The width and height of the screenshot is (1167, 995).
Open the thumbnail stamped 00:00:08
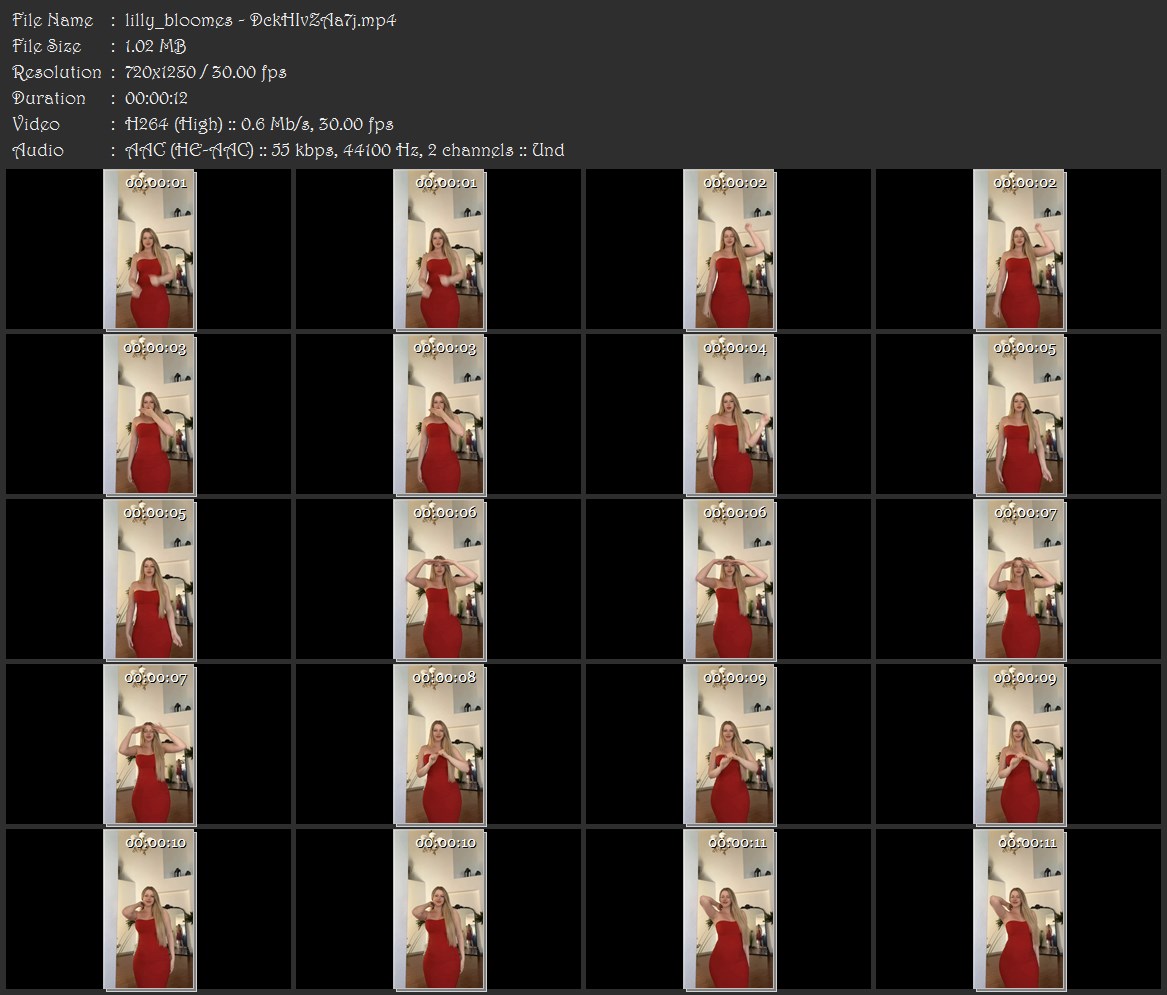[438, 744]
